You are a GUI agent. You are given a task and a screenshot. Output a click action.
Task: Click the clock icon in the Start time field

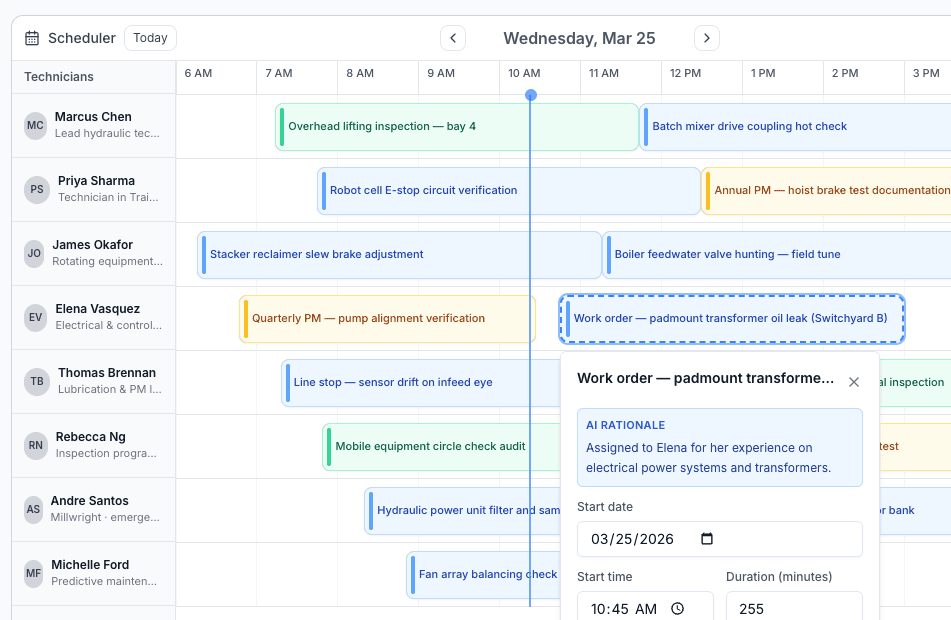[678, 607]
